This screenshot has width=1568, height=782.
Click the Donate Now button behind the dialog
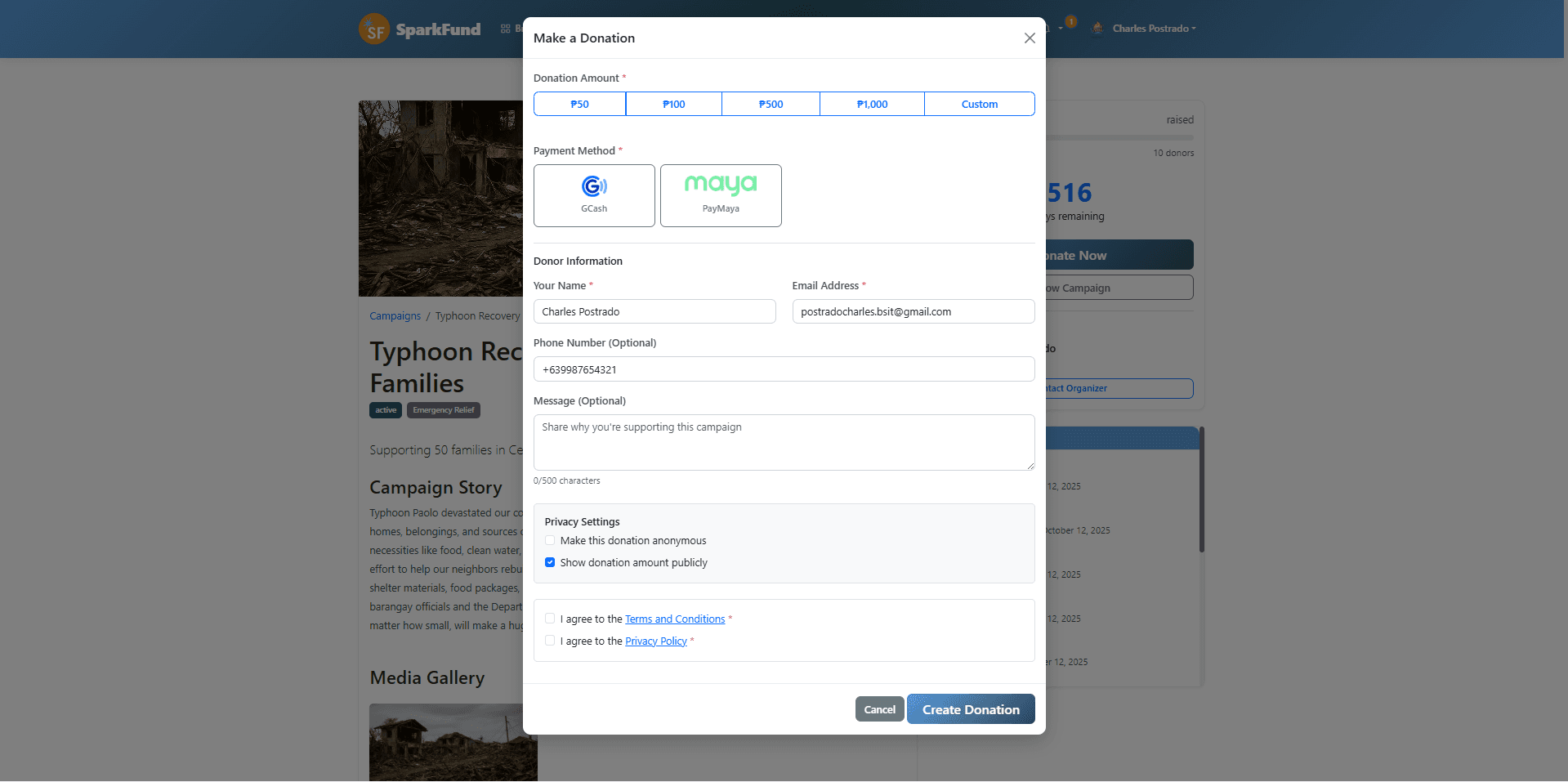[1119, 255]
